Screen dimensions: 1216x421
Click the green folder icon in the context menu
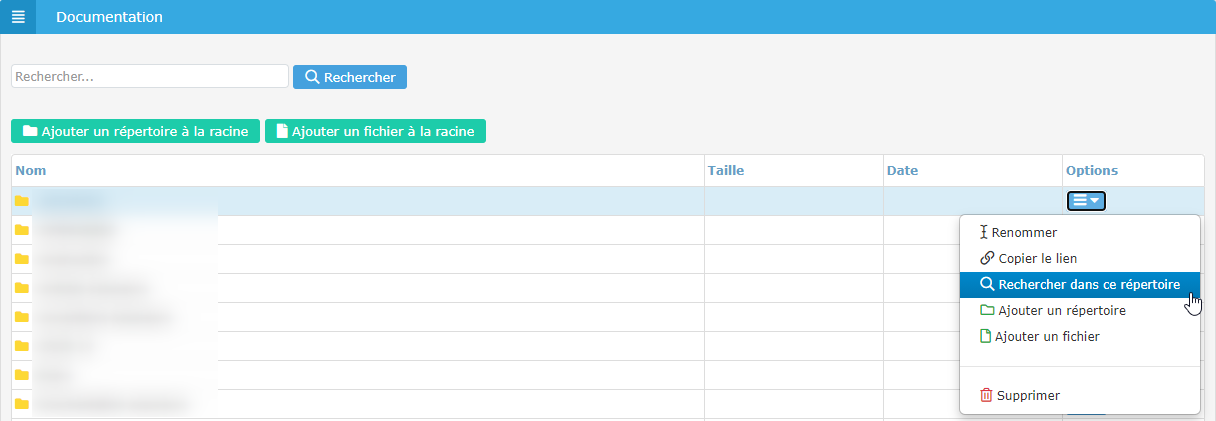(987, 311)
